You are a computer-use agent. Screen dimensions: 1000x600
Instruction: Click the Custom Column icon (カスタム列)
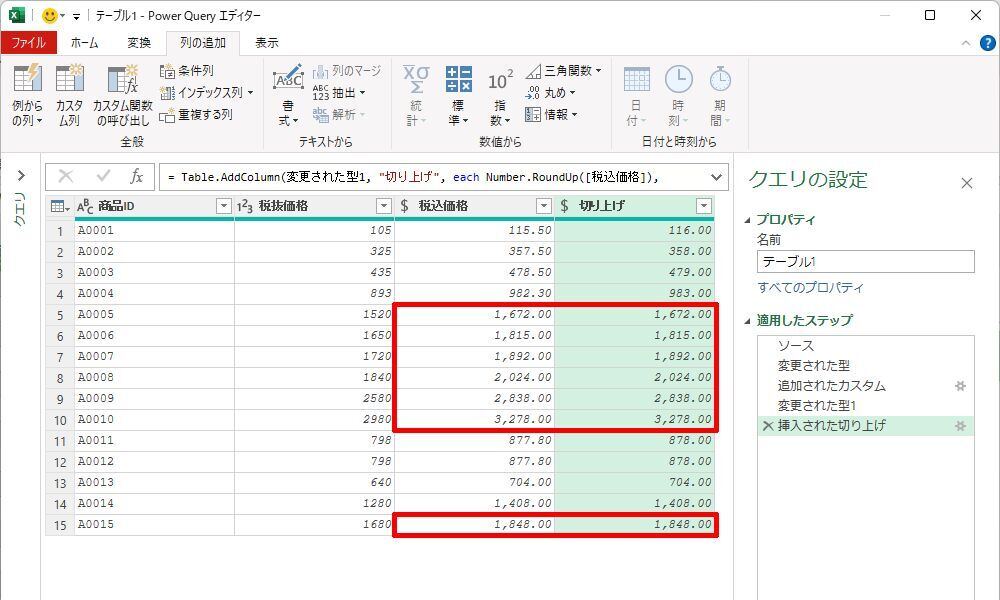click(69, 94)
